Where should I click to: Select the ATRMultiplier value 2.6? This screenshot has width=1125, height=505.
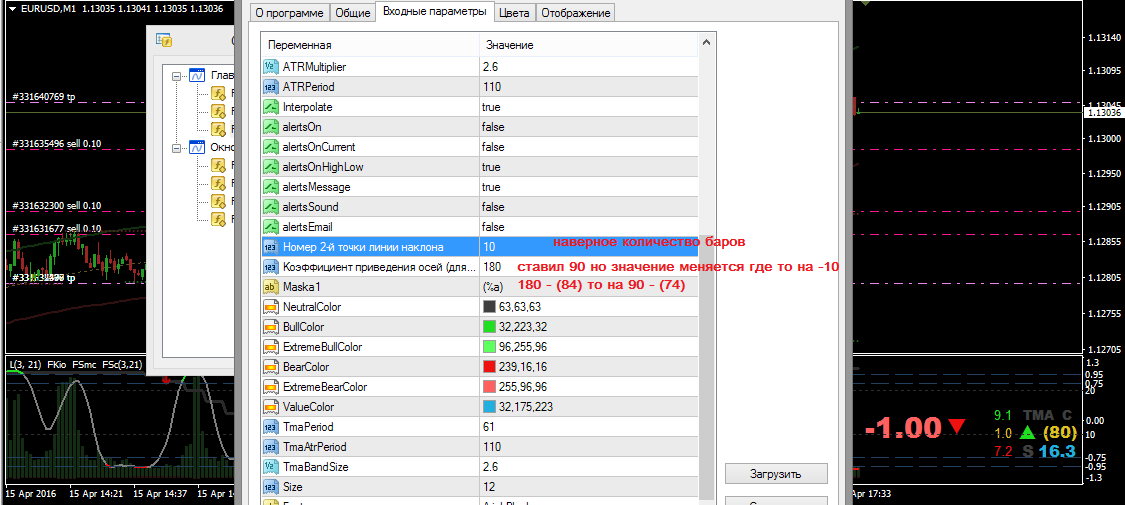click(x=490, y=67)
